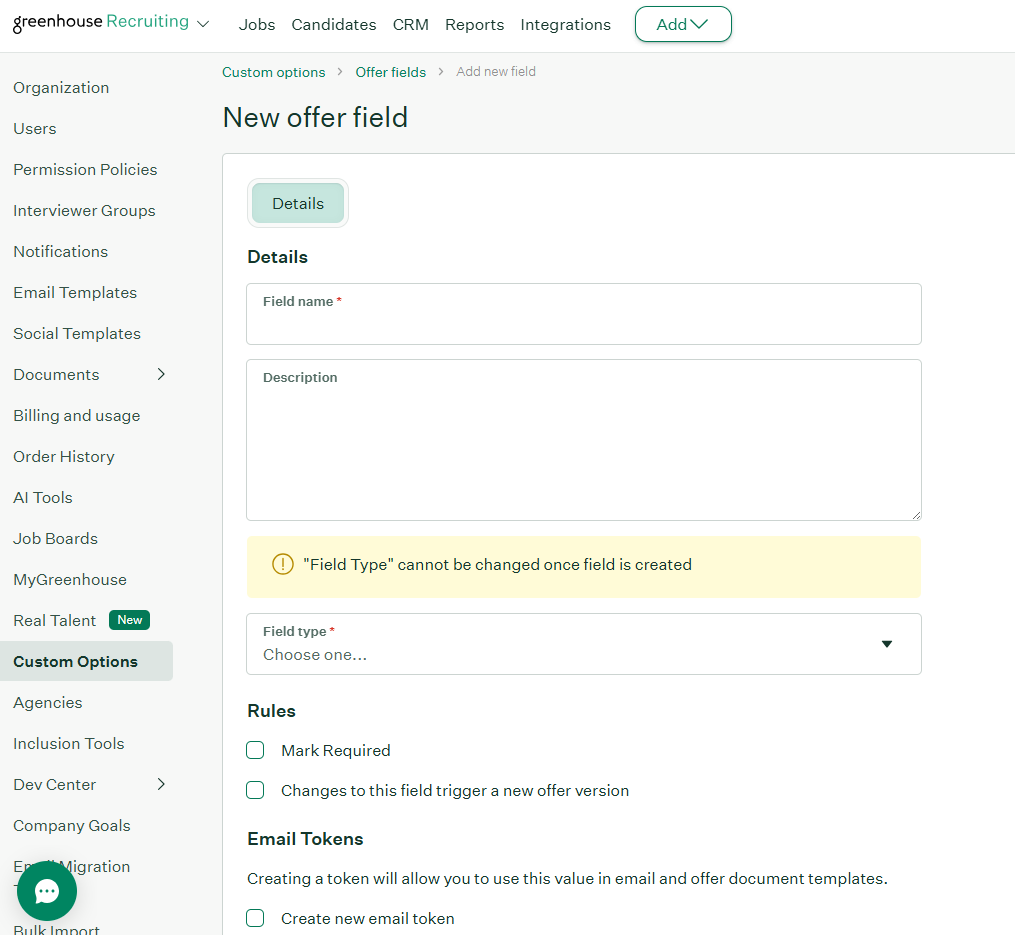The width and height of the screenshot is (1015, 935).
Task: Tick the Mark Required checkbox
Action: click(x=255, y=750)
